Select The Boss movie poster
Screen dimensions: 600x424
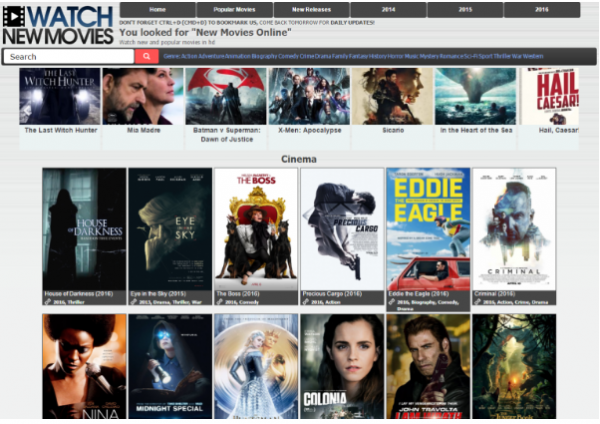(x=256, y=228)
